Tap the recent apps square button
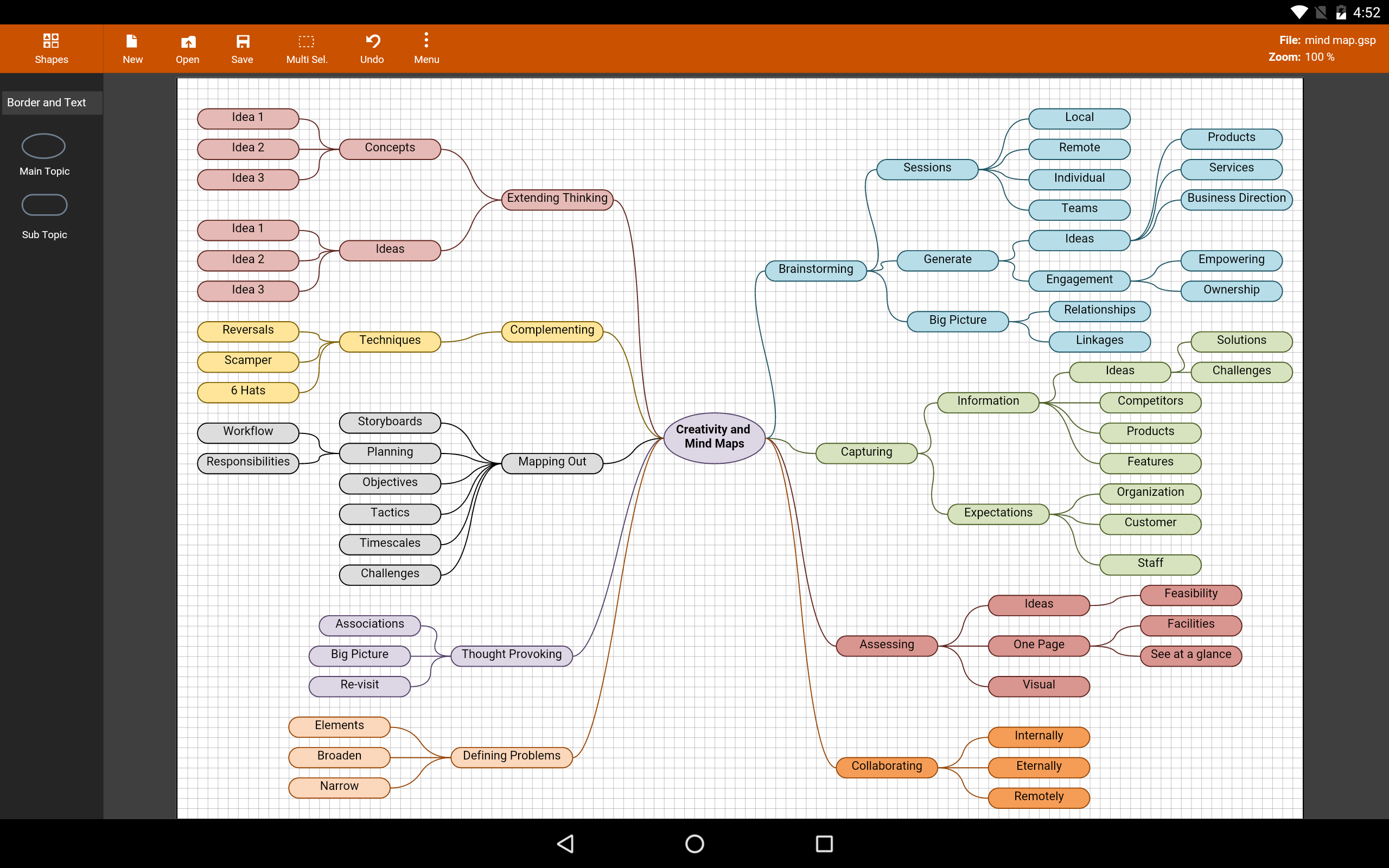 coord(824,843)
